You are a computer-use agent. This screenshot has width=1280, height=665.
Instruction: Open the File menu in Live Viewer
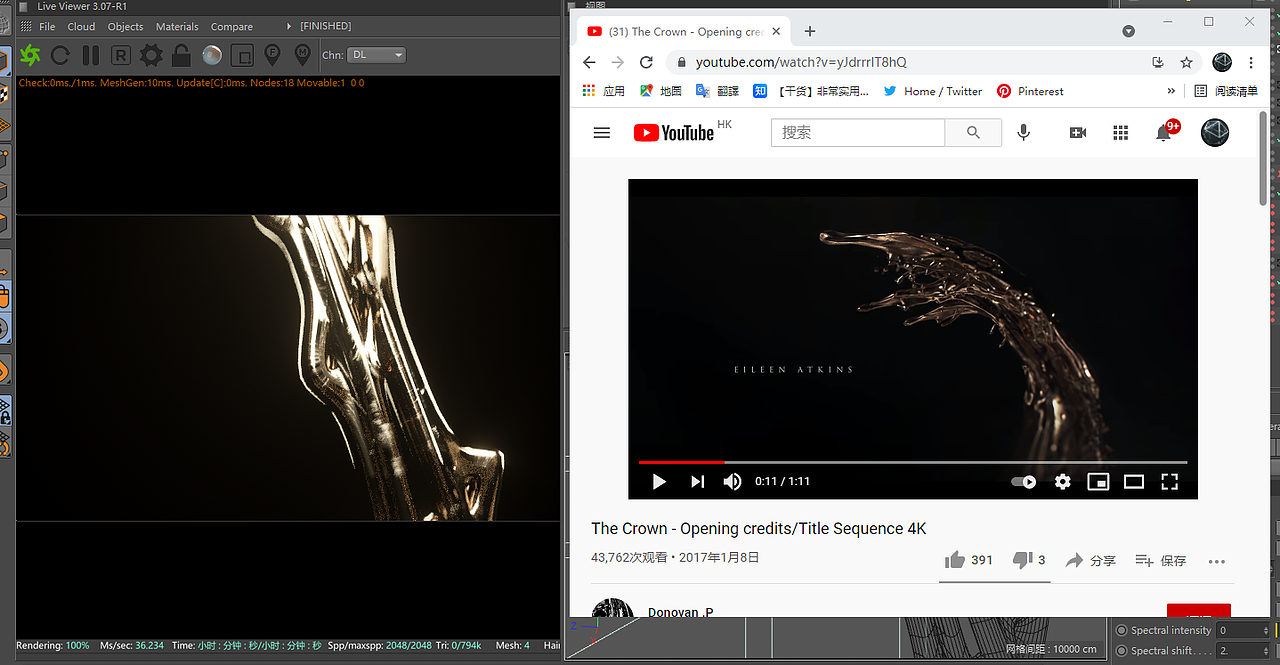point(47,26)
